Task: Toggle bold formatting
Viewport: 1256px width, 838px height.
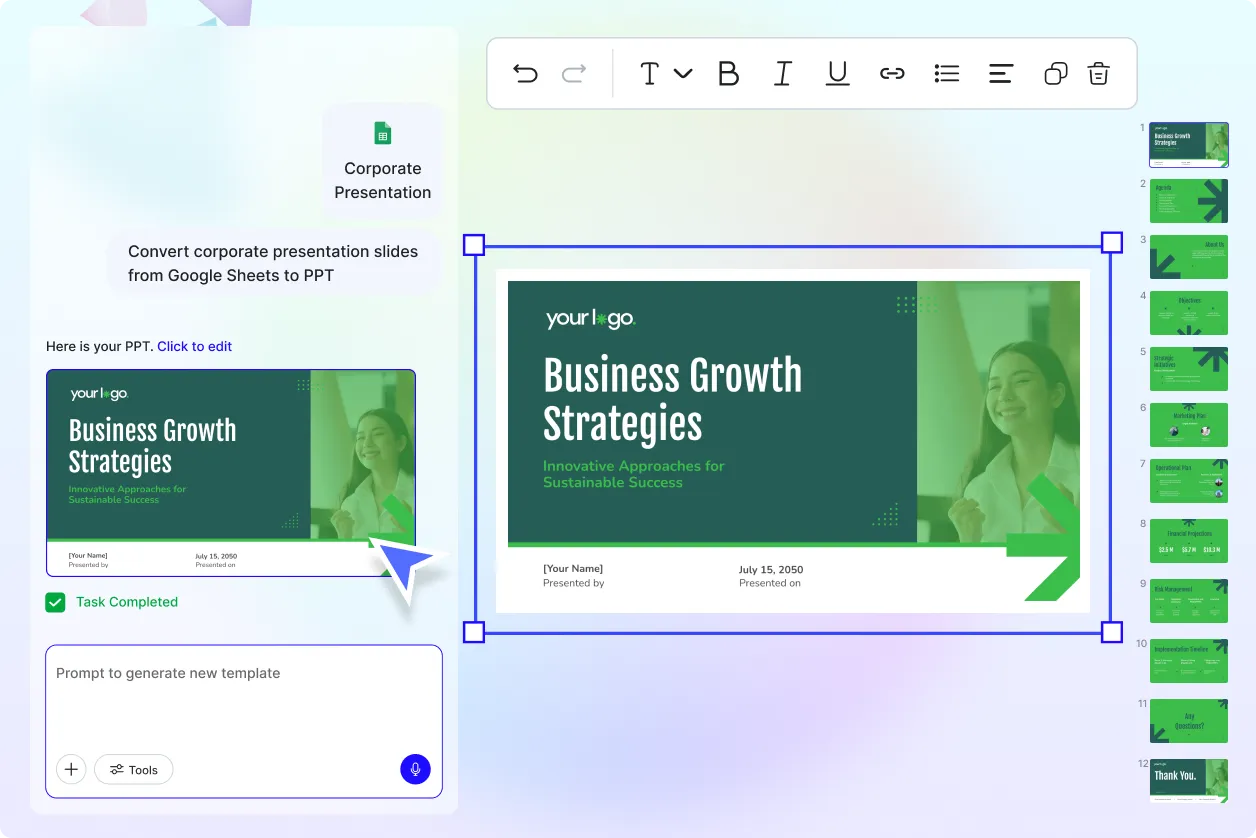Action: pos(729,73)
